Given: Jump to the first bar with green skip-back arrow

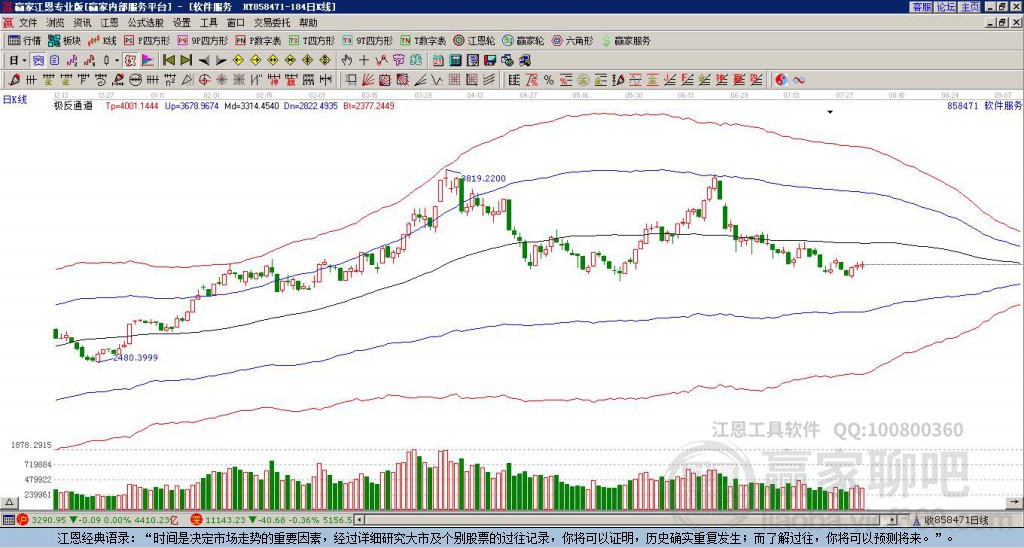Looking at the screenshot, I should coord(169,61).
